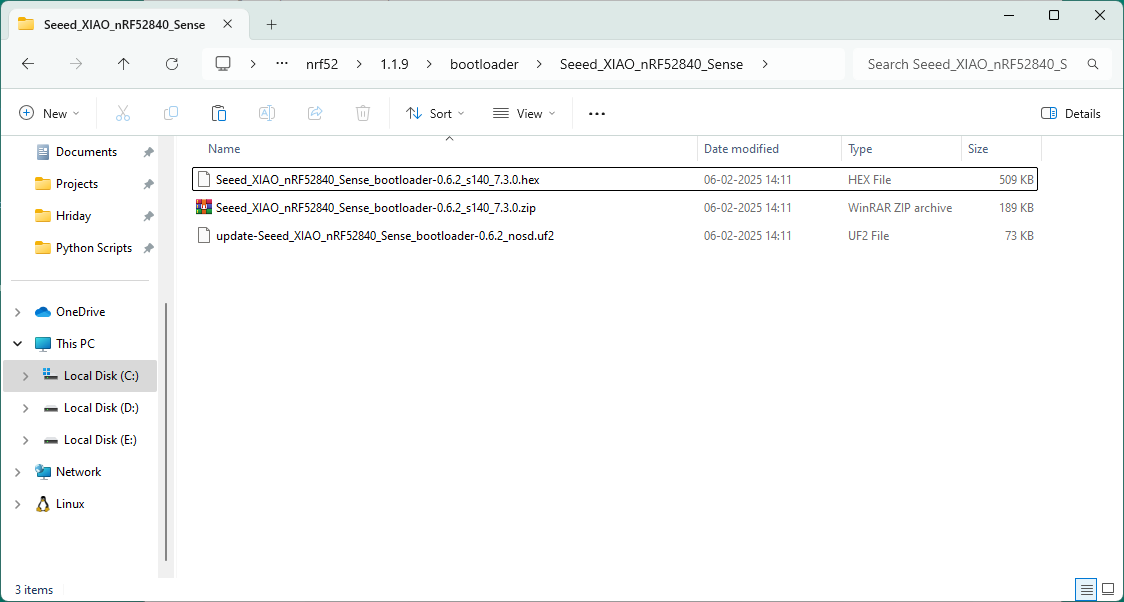Open the New item dropdown
Viewport: 1124px width, 602px height.
click(x=49, y=113)
